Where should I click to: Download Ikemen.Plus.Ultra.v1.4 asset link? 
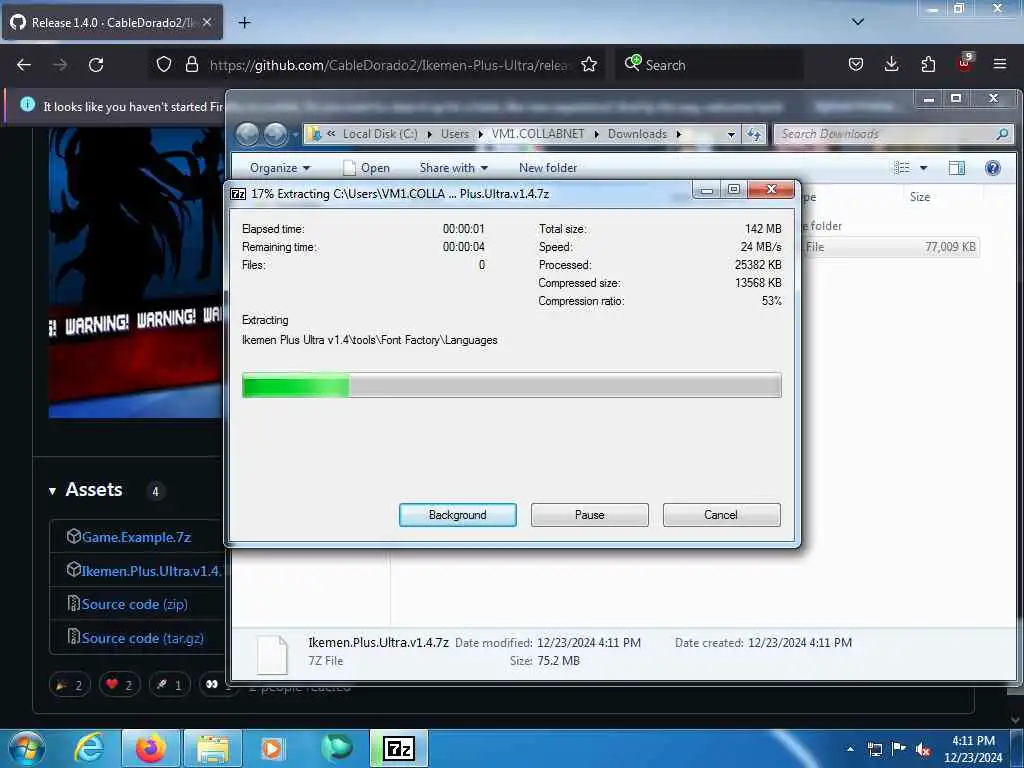152,571
